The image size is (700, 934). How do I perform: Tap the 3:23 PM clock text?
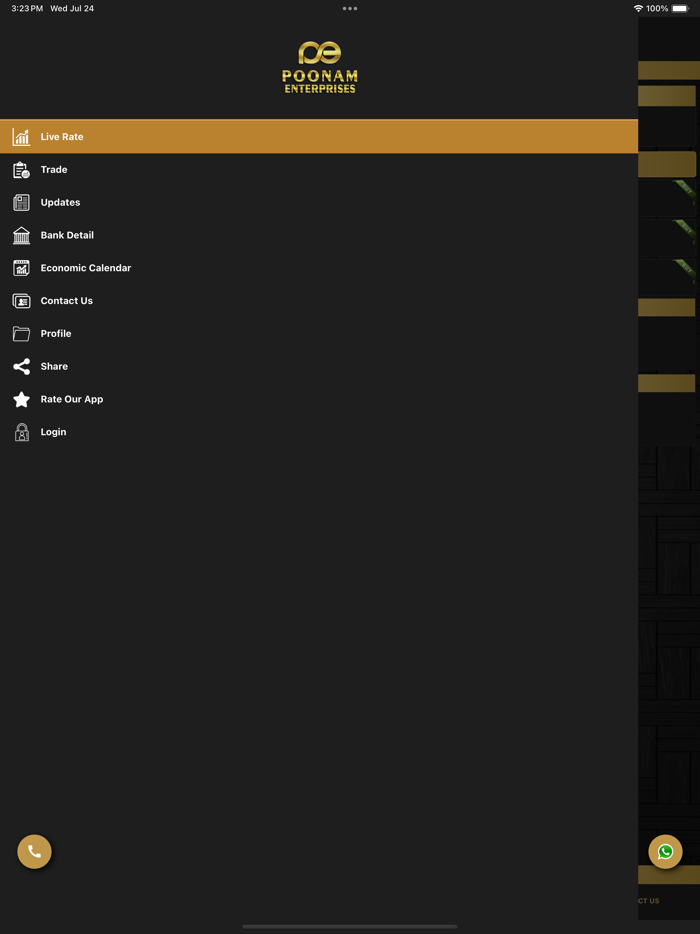click(27, 8)
